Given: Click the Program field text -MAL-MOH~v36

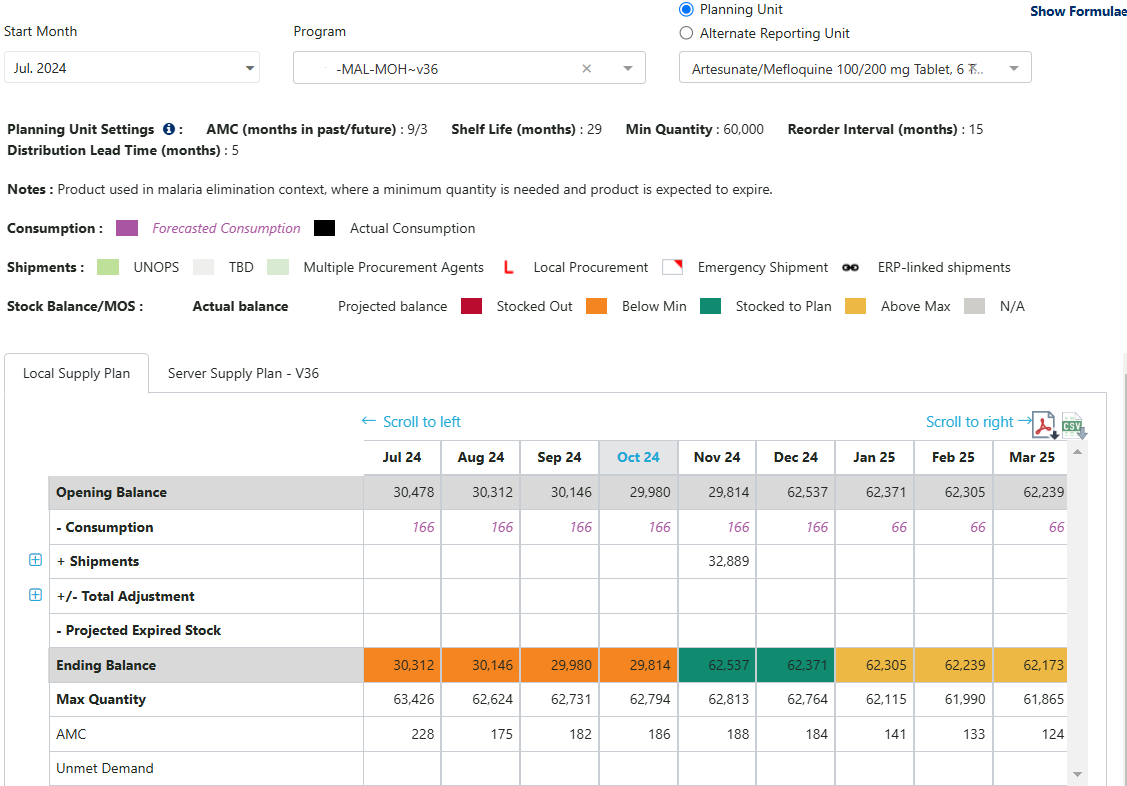Looking at the screenshot, I should 387,69.
